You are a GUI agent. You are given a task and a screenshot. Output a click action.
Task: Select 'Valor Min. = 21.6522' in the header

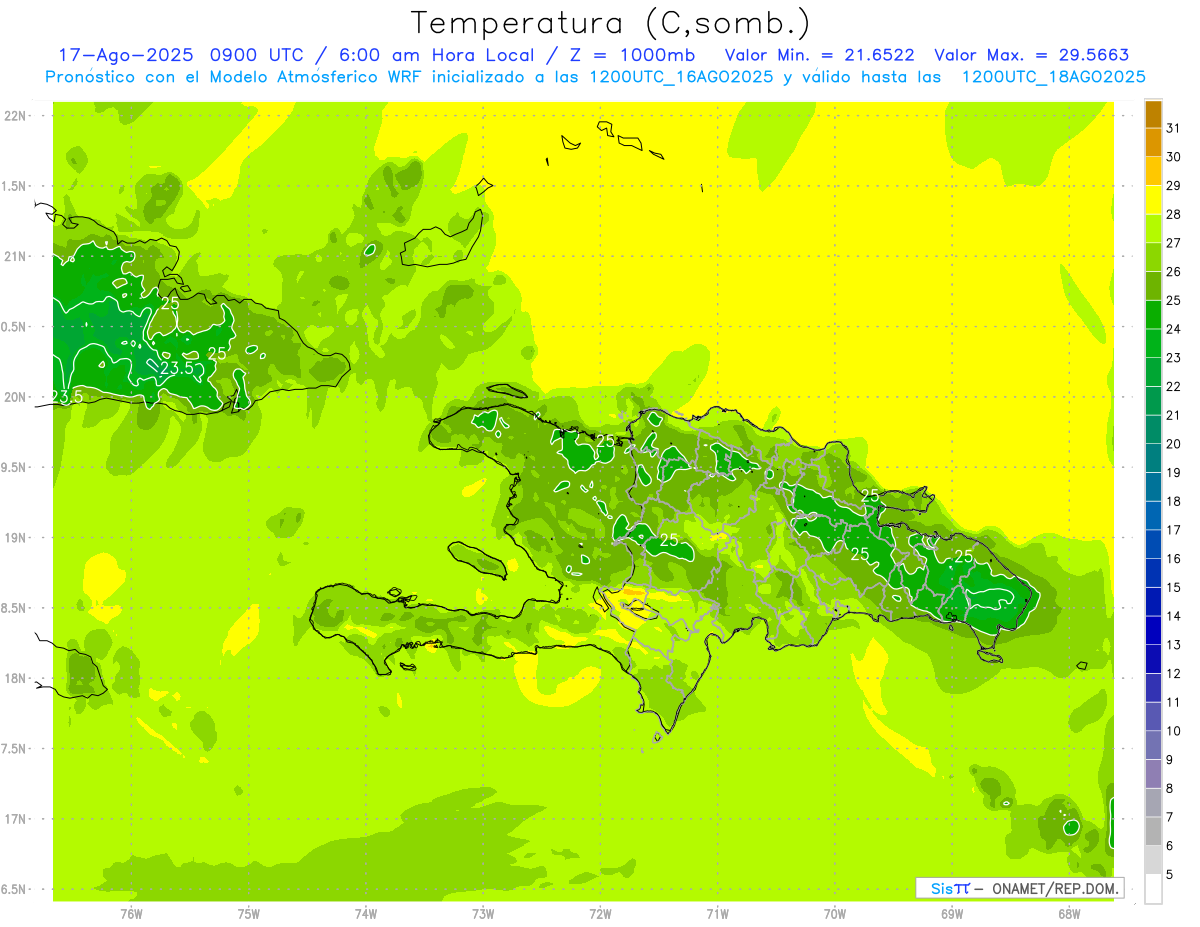click(819, 55)
